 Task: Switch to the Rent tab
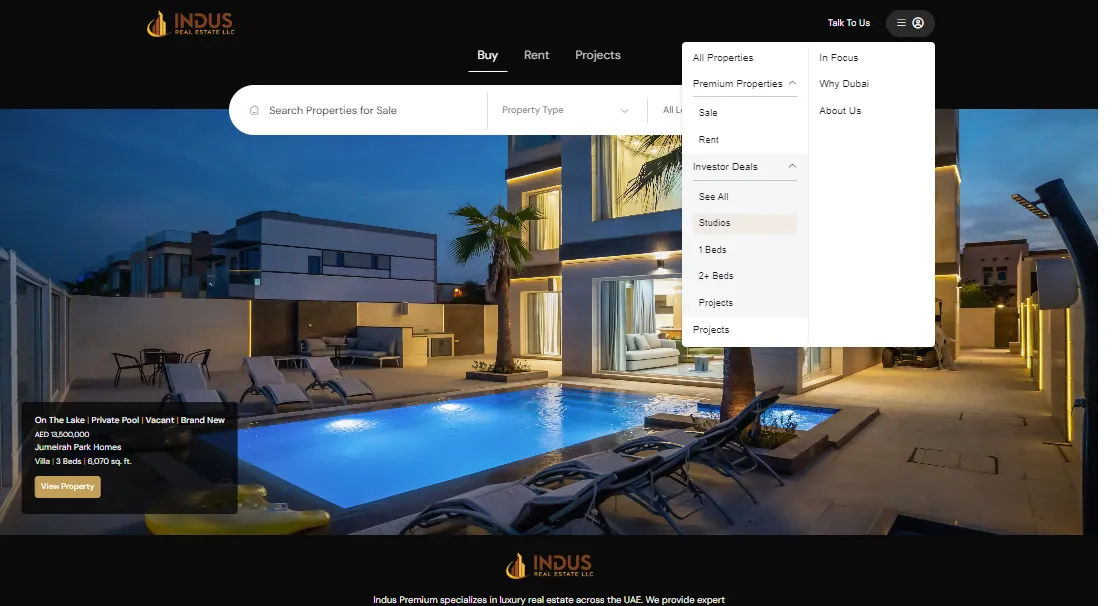[536, 55]
